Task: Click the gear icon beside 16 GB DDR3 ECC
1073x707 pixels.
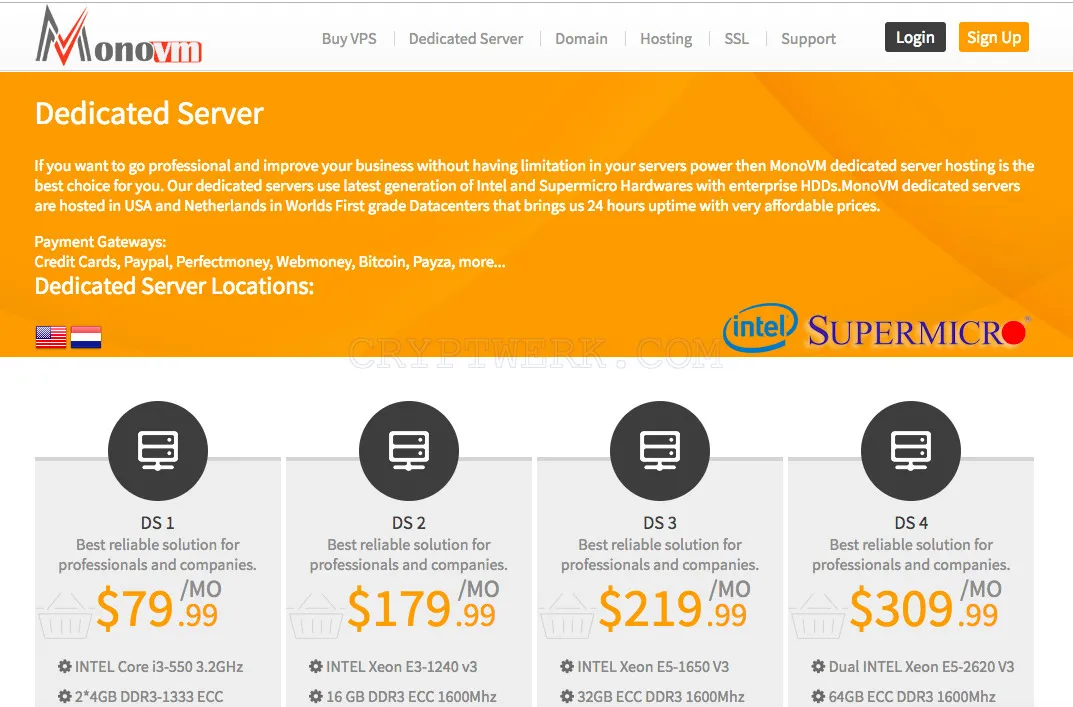Action: (x=315, y=696)
